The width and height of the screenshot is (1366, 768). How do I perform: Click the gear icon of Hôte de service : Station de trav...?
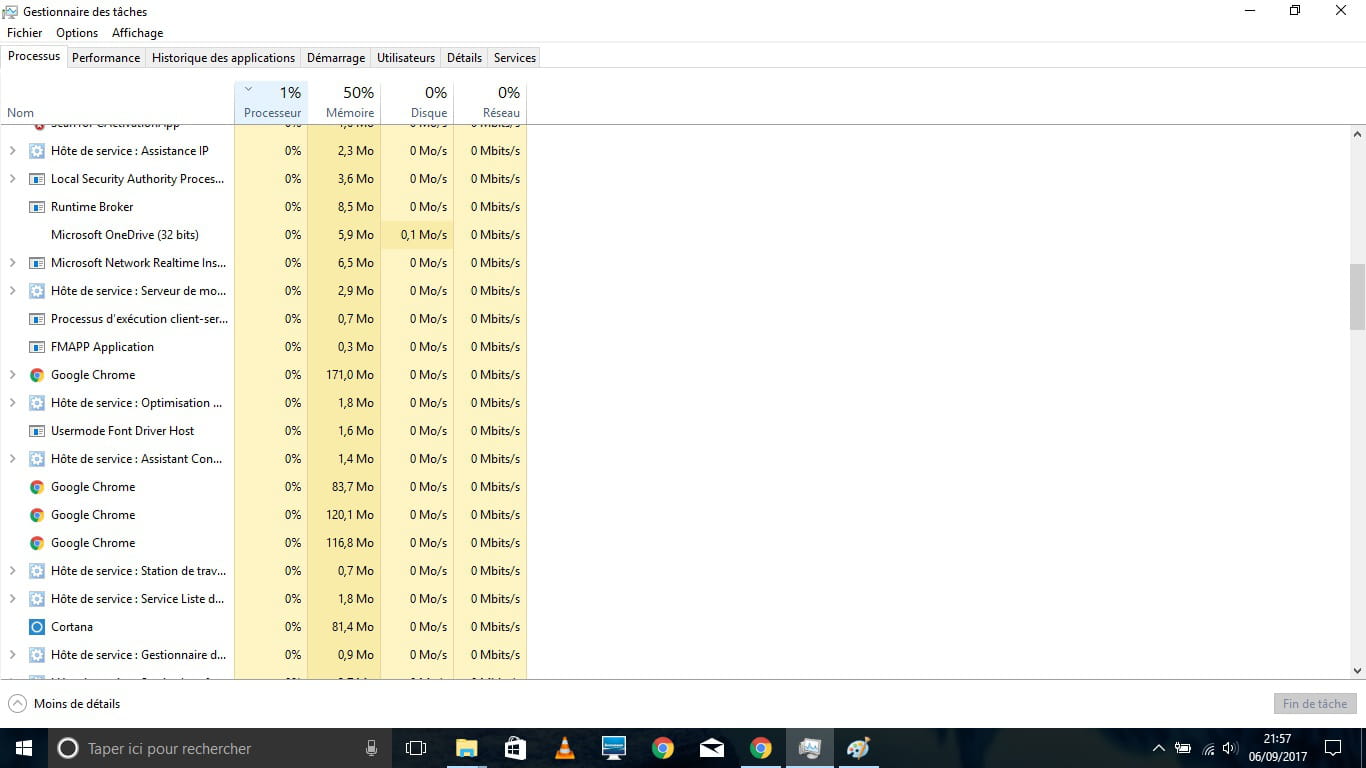click(37, 571)
